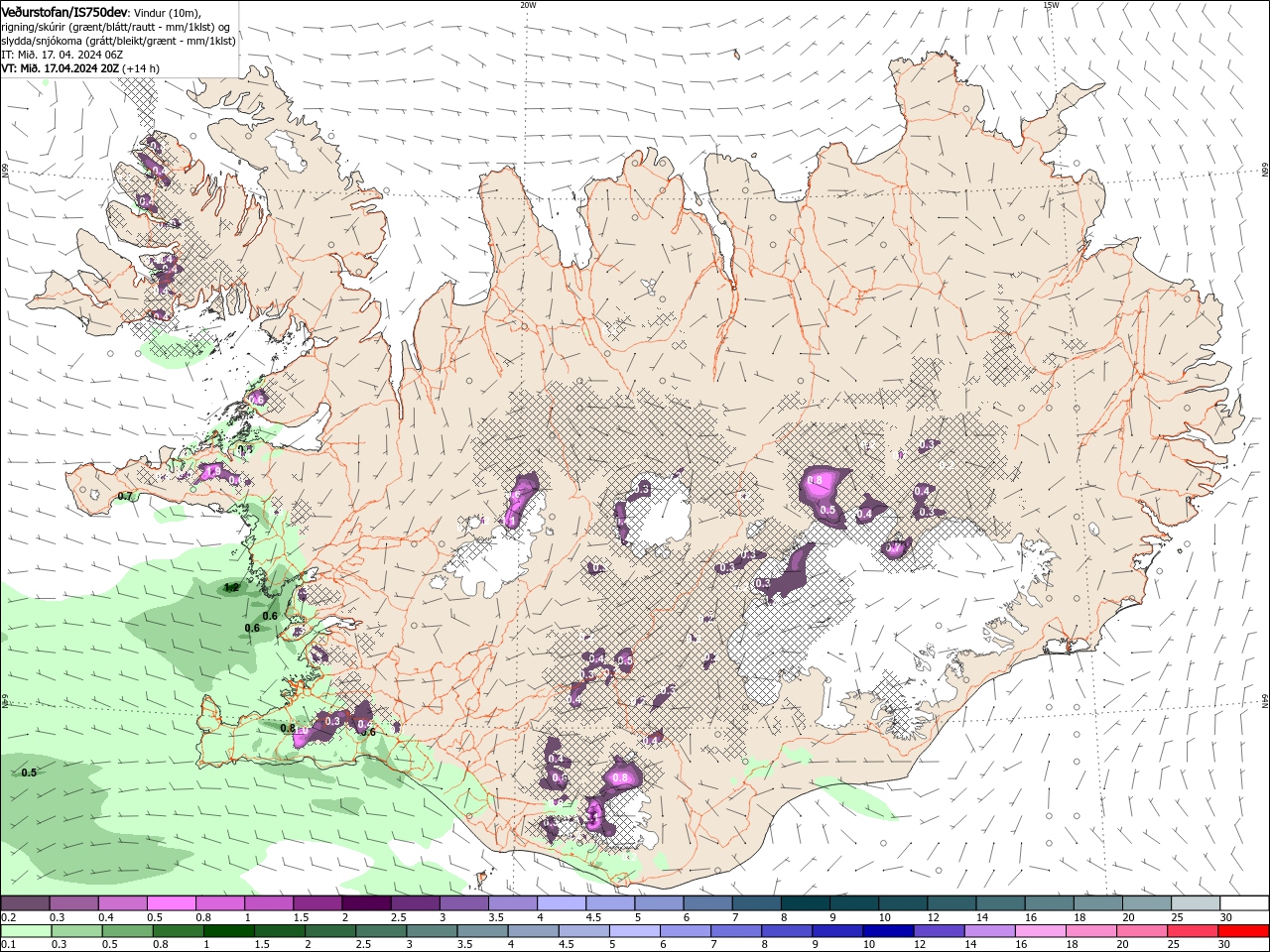
Task: Select the darkest green 1 rain legend swatch
Action: [228, 931]
